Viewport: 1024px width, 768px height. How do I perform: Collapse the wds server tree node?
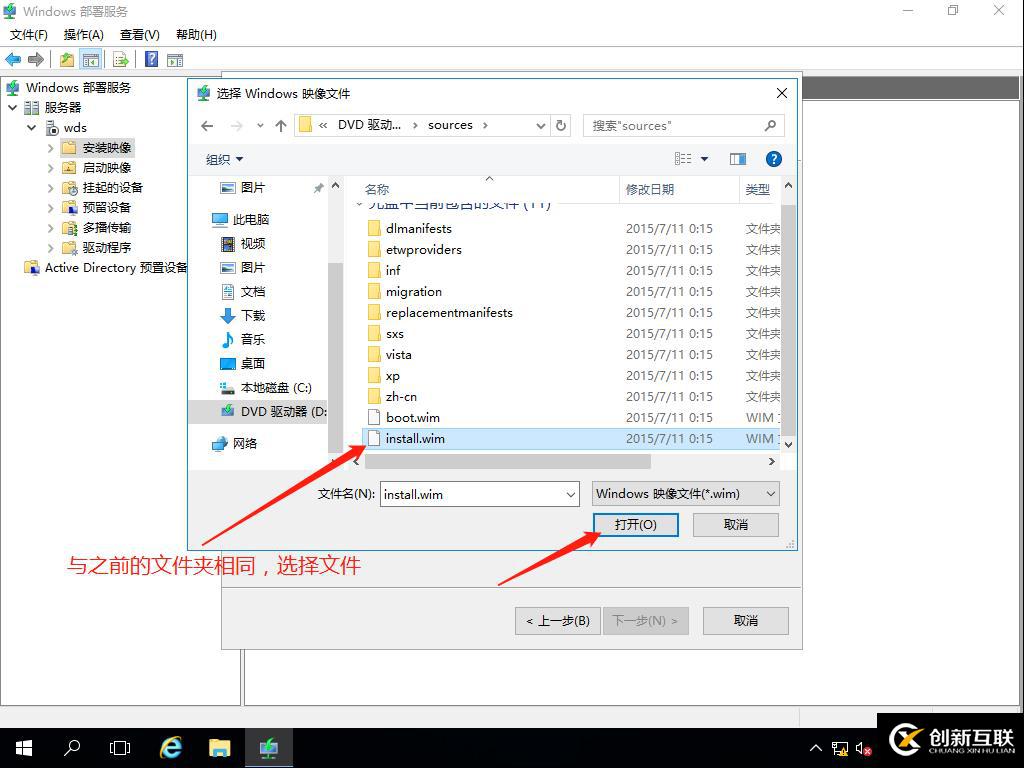31,127
